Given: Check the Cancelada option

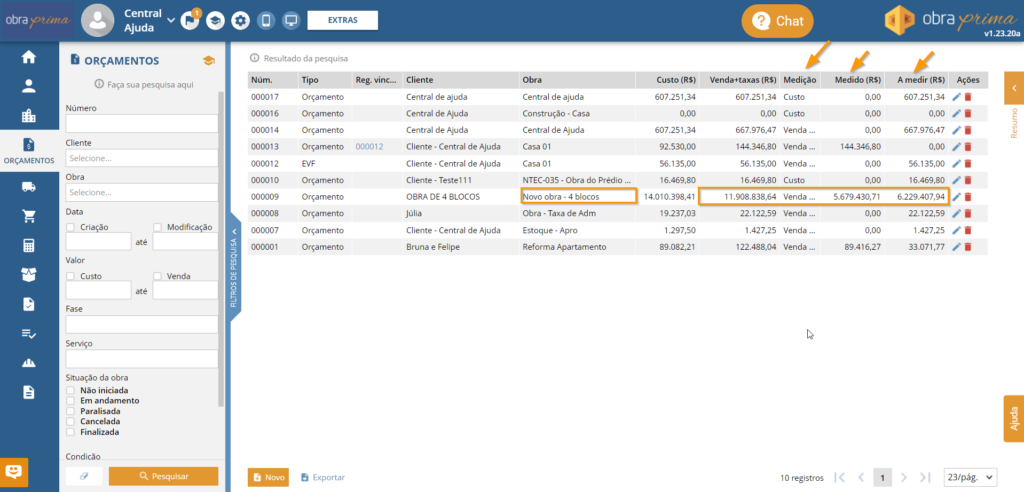Looking at the screenshot, I should [x=71, y=421].
